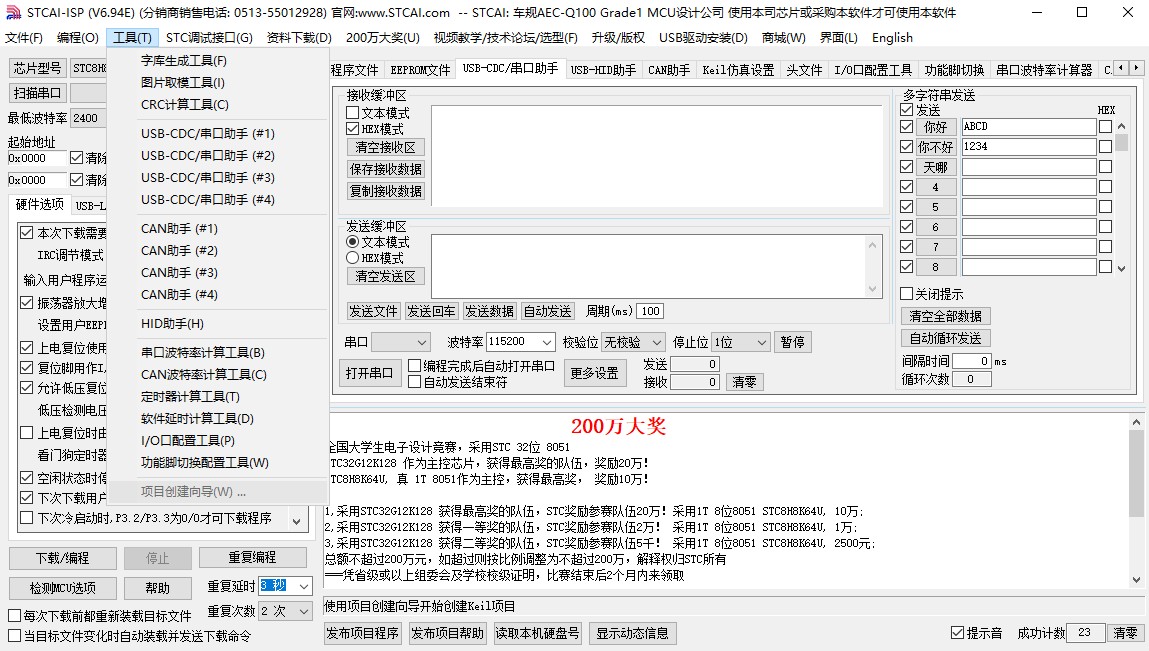Open the 串口 port dropdown
The width and height of the screenshot is (1149, 651).
[x=401, y=342]
